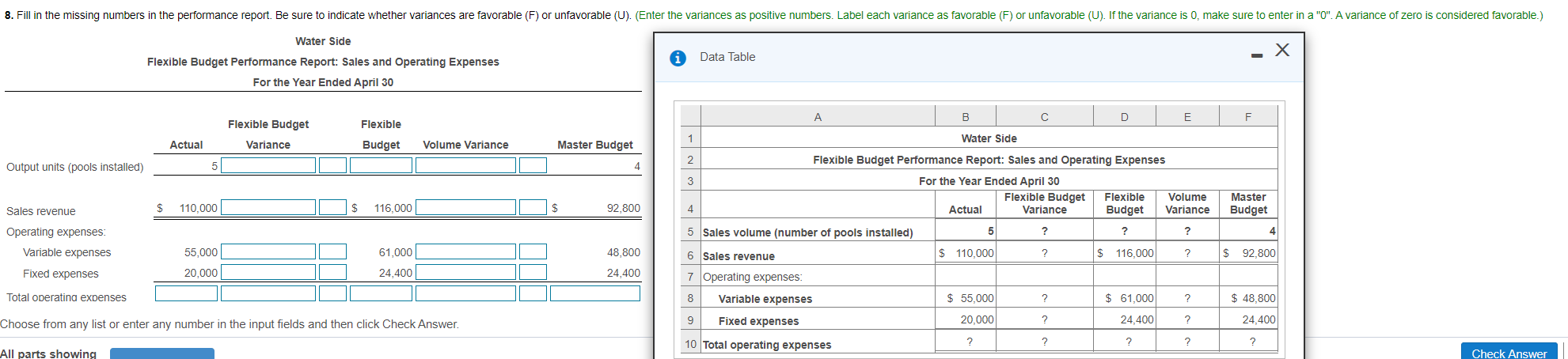Click the Data Table info icon
This screenshot has width=1568, height=359.
pyautogui.click(x=678, y=58)
